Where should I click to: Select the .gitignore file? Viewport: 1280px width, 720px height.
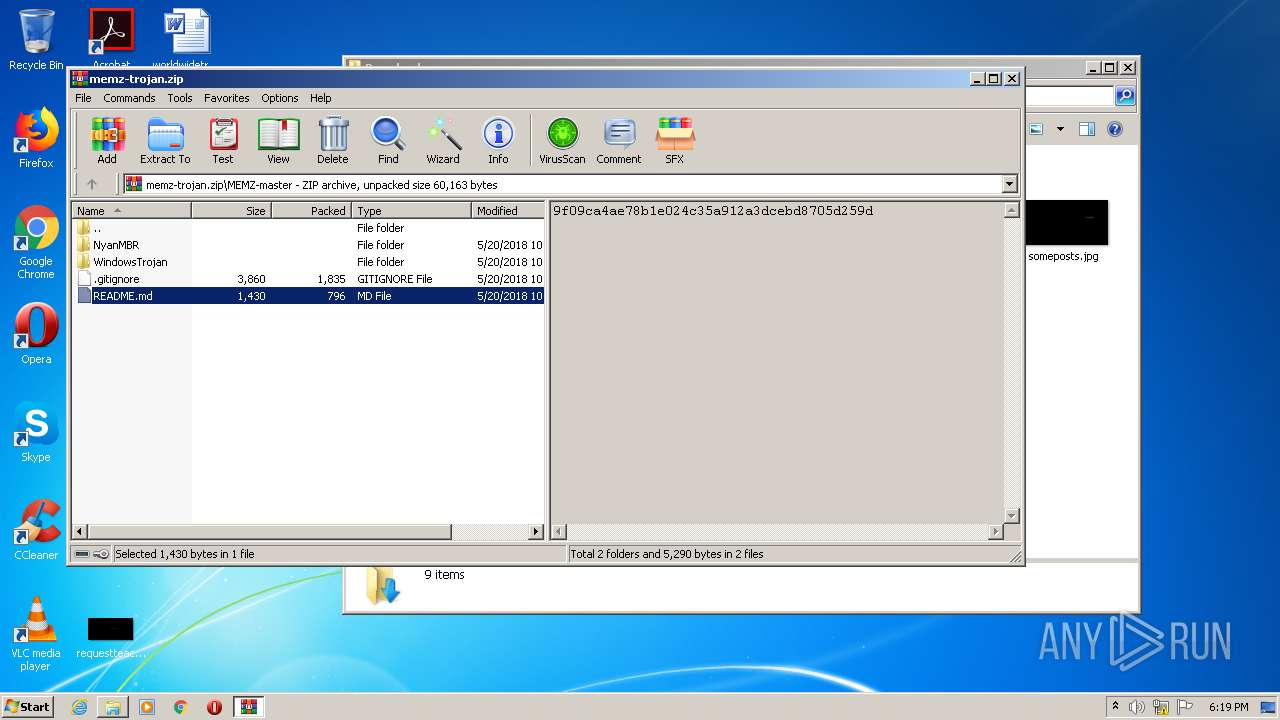(308, 279)
